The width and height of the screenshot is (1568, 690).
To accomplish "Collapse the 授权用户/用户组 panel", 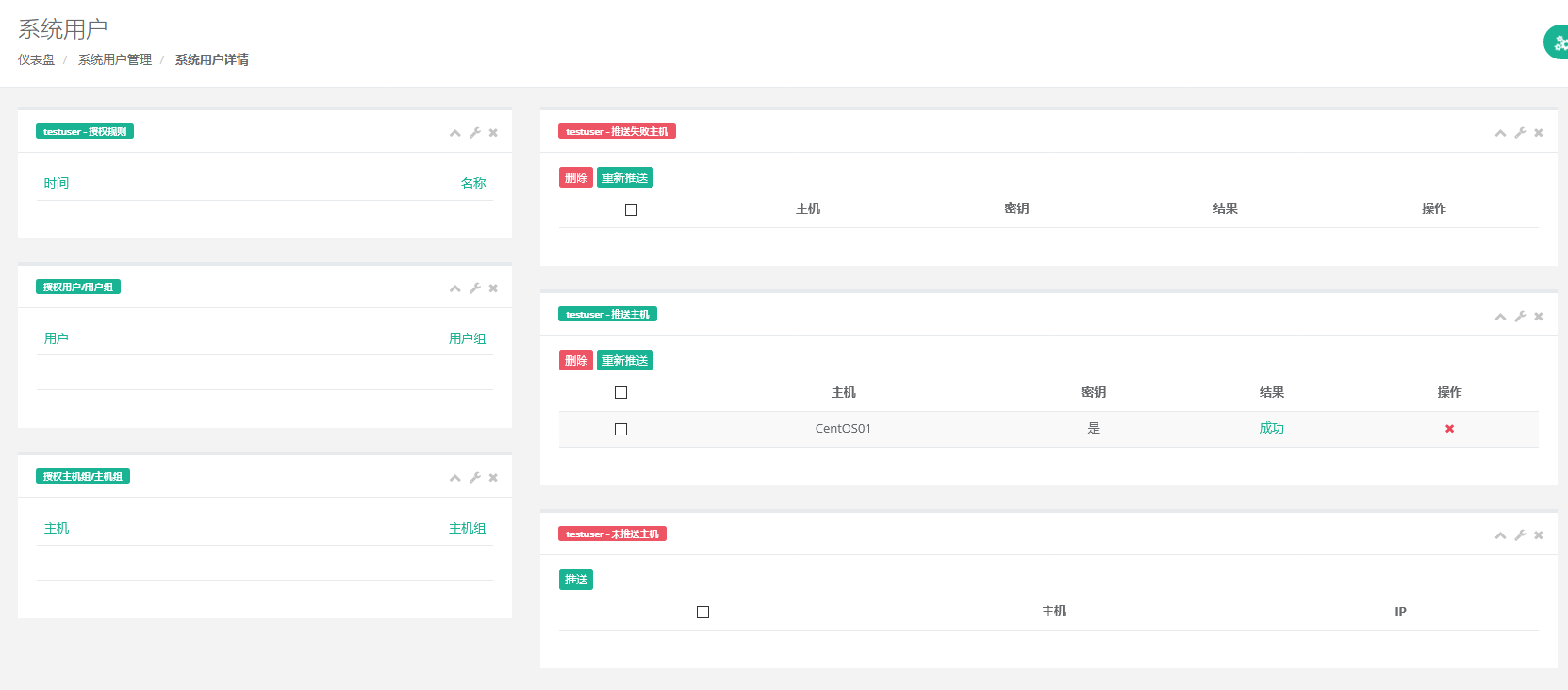I will pyautogui.click(x=455, y=288).
